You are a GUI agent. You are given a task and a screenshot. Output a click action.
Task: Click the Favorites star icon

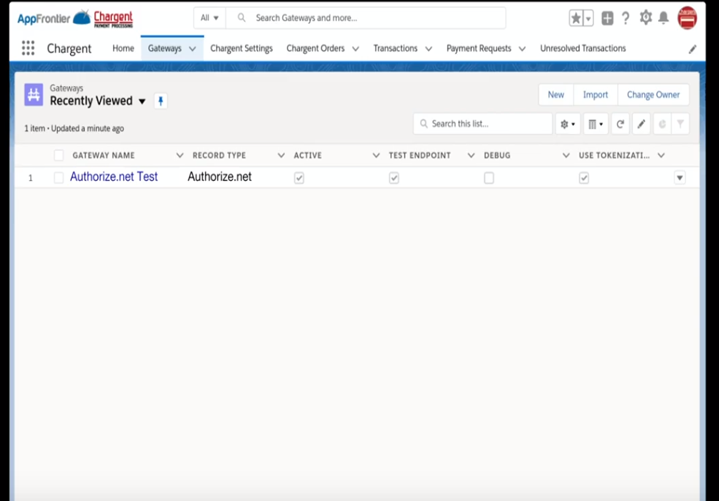(576, 18)
